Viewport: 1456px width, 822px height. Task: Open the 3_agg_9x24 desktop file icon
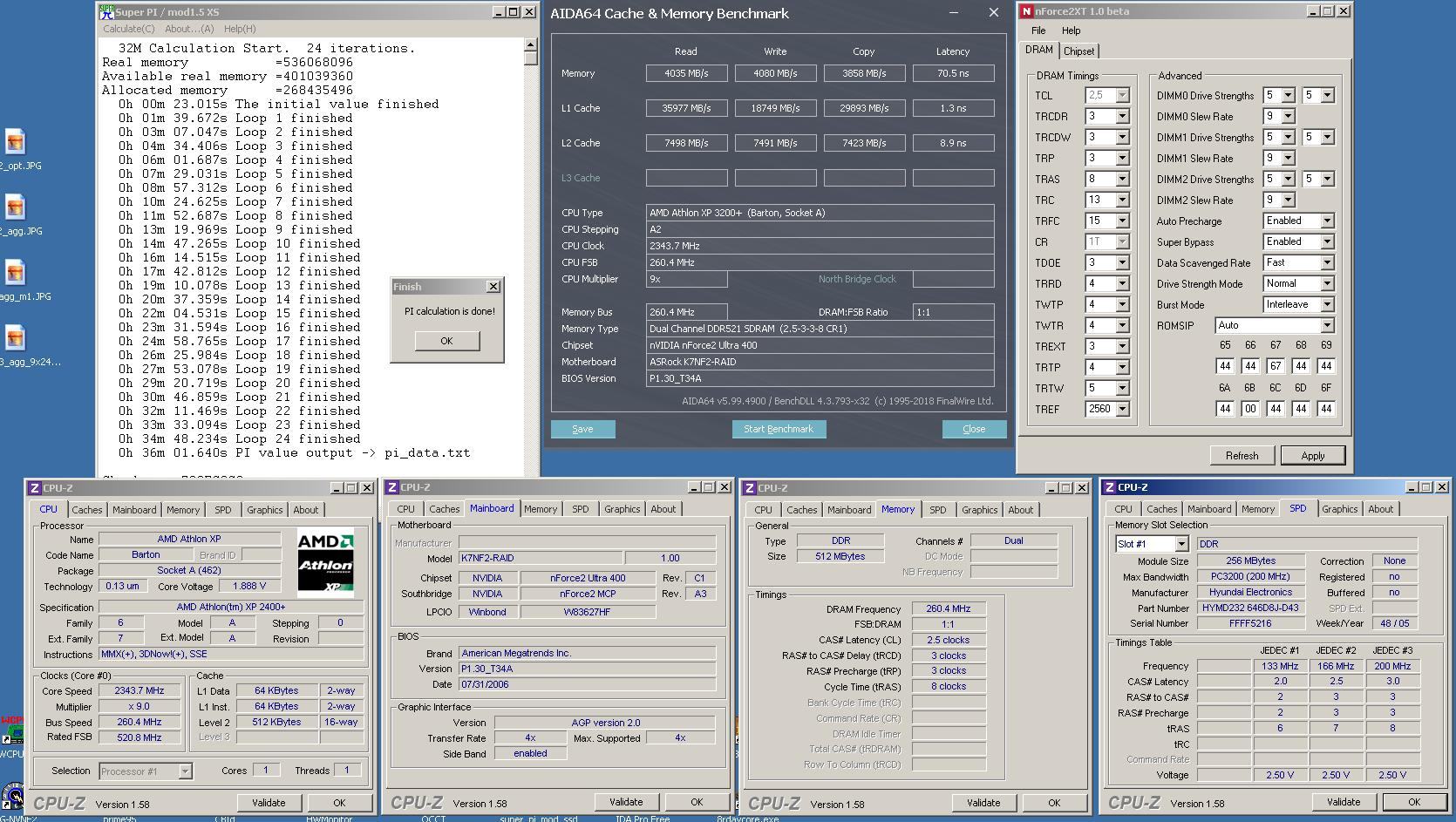[x=15, y=338]
